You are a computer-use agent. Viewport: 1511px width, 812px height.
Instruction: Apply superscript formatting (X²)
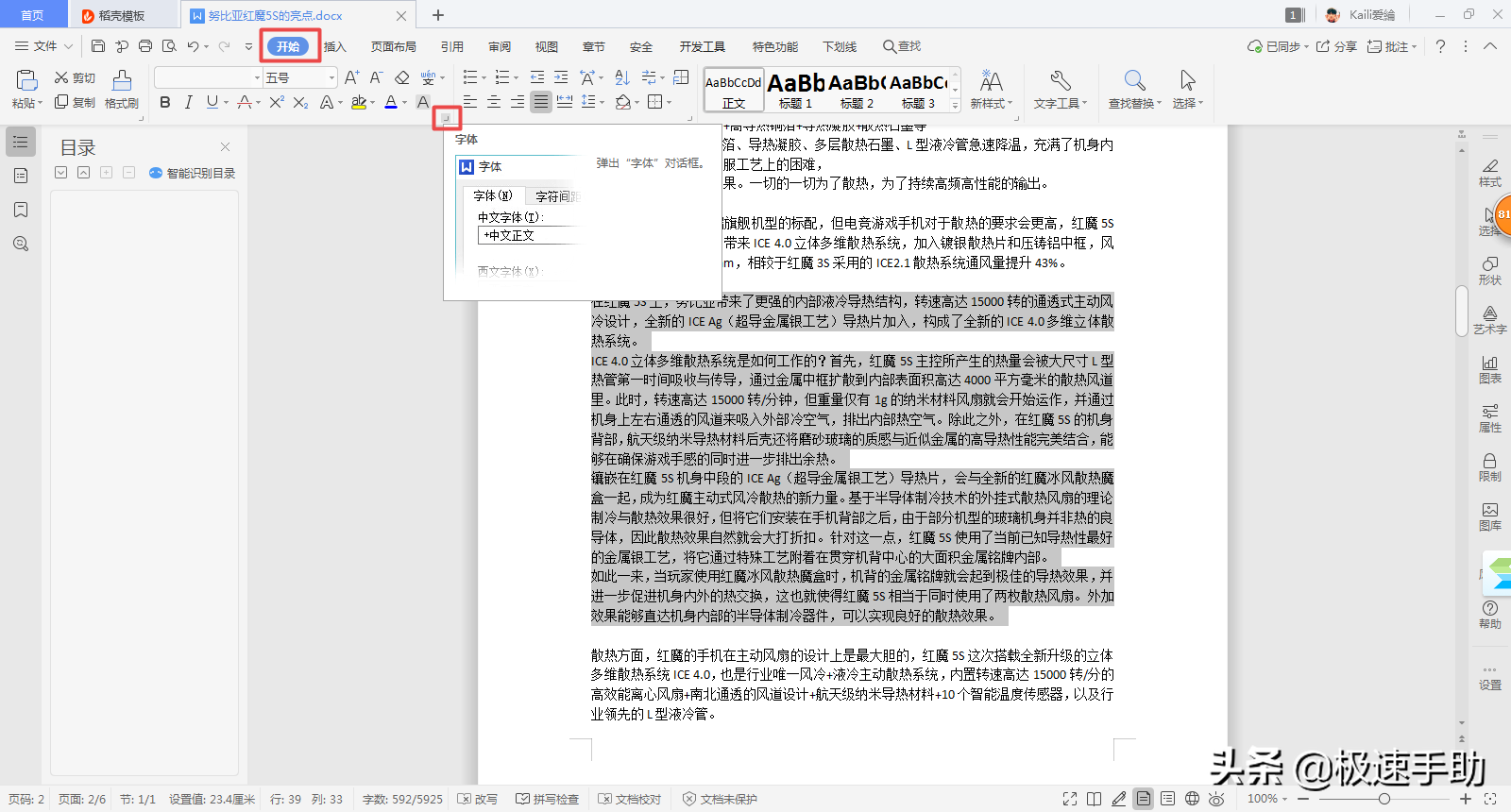tap(277, 102)
